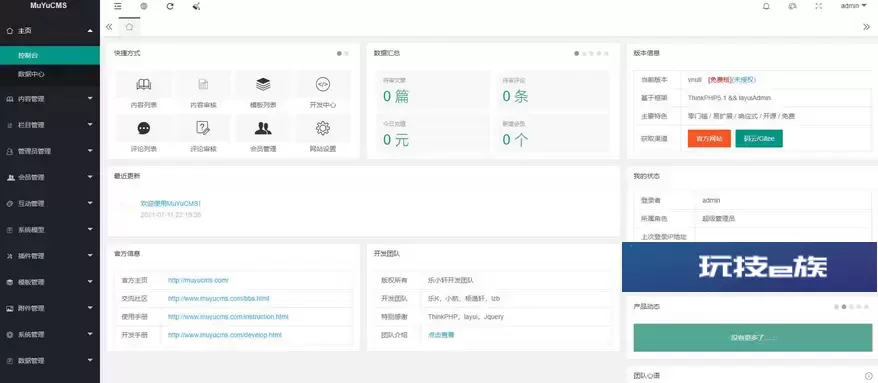Open the admin user dropdown
The height and width of the screenshot is (383, 878).
click(853, 6)
